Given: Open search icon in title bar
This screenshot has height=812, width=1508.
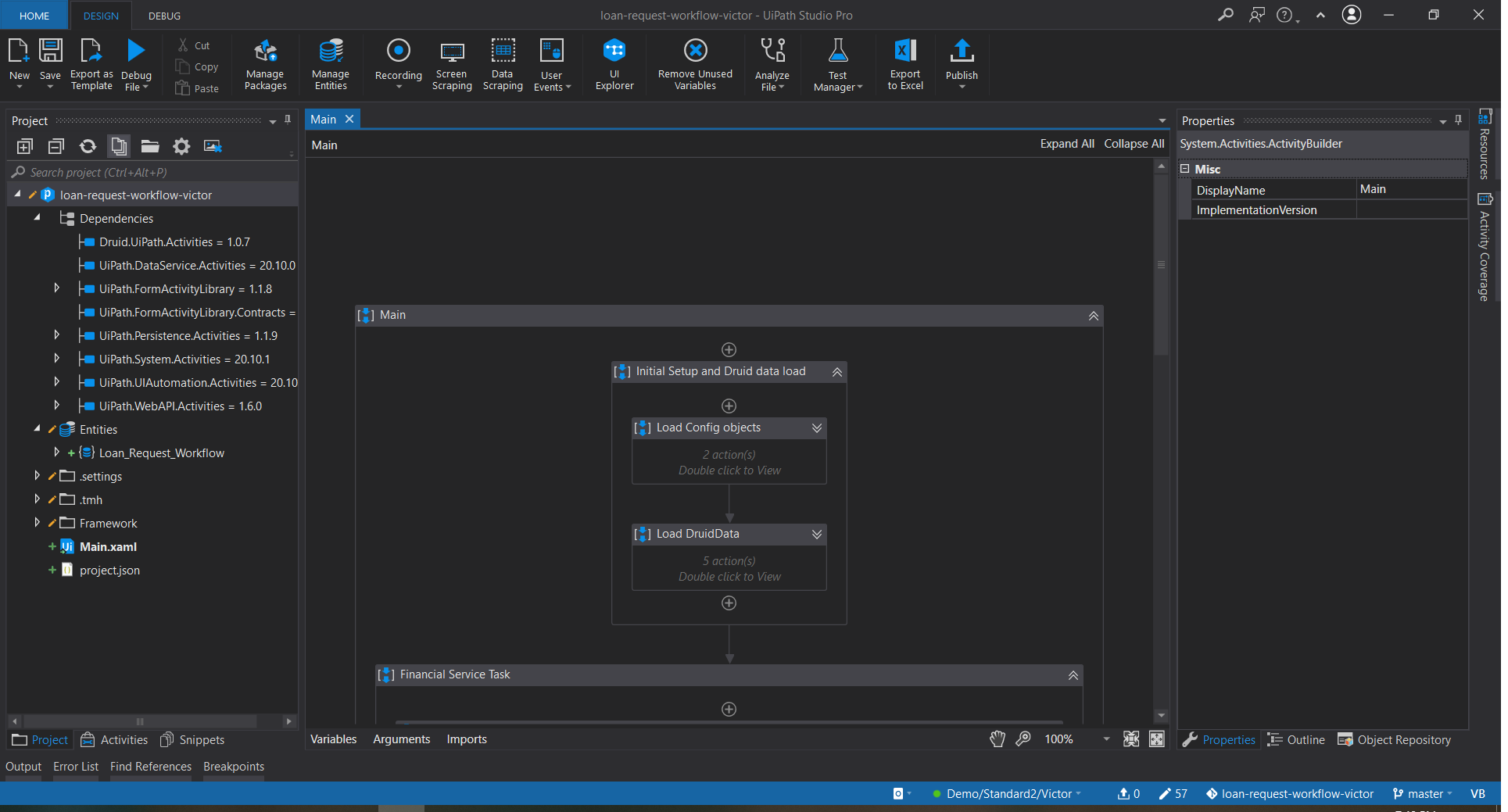Looking at the screenshot, I should 1226,15.
